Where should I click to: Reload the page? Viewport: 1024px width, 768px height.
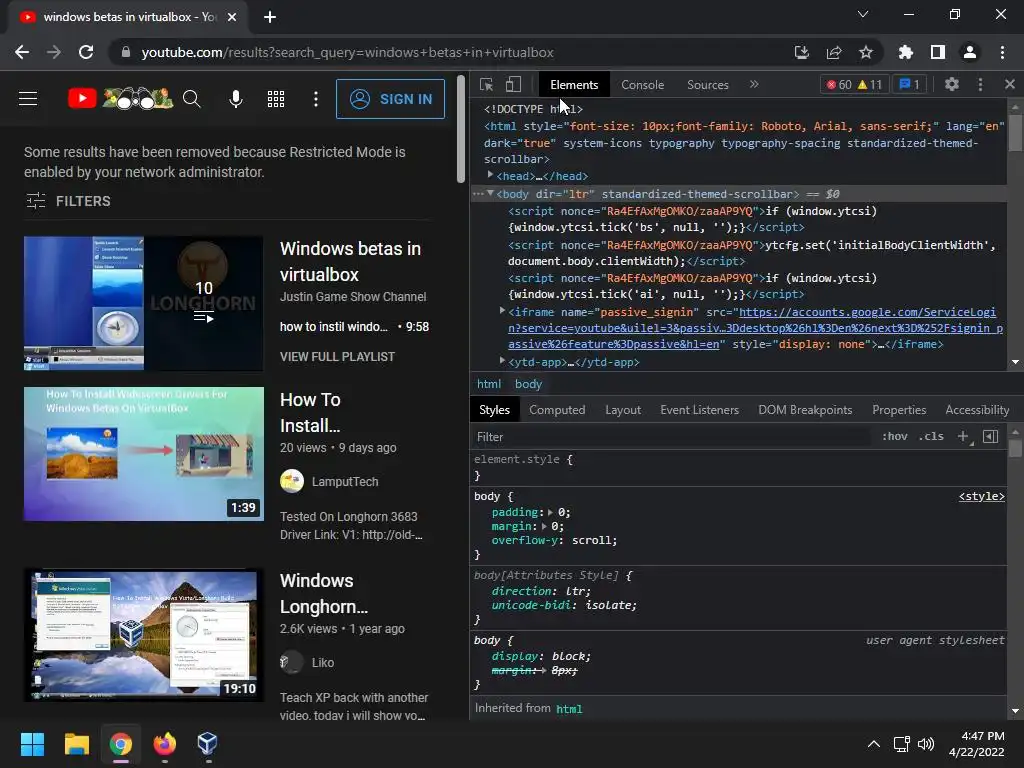click(x=86, y=52)
